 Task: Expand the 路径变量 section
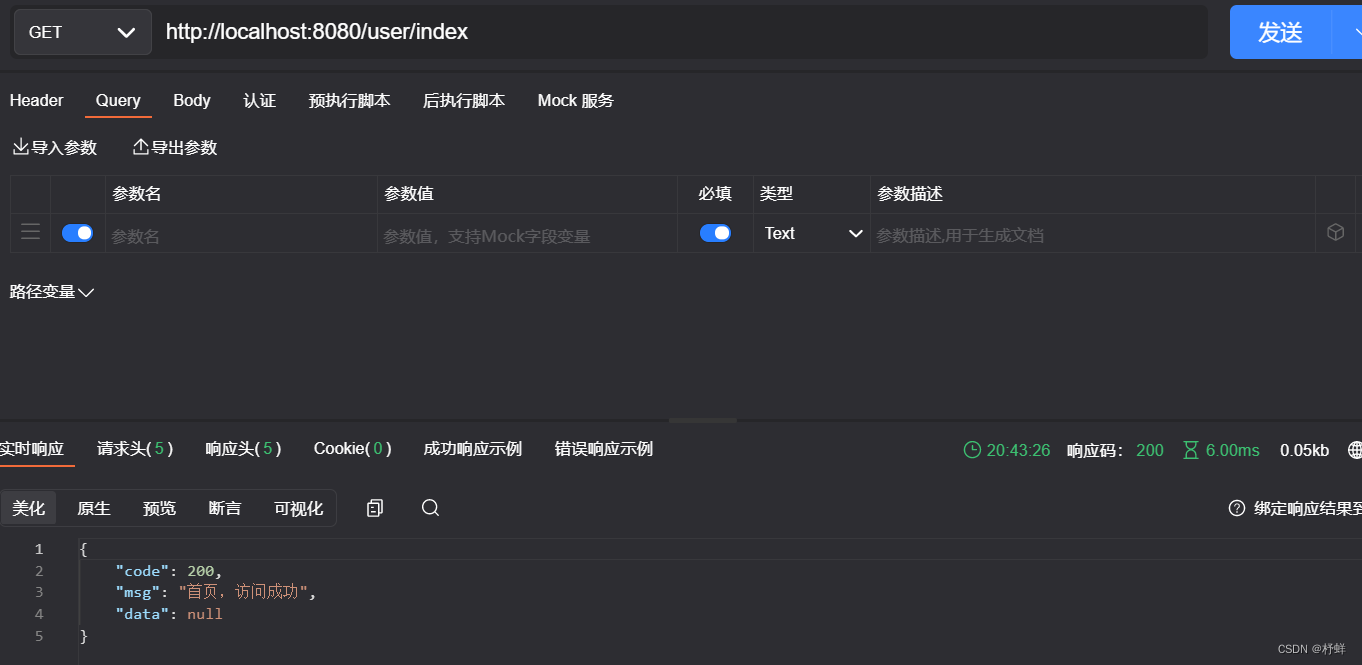click(x=52, y=292)
